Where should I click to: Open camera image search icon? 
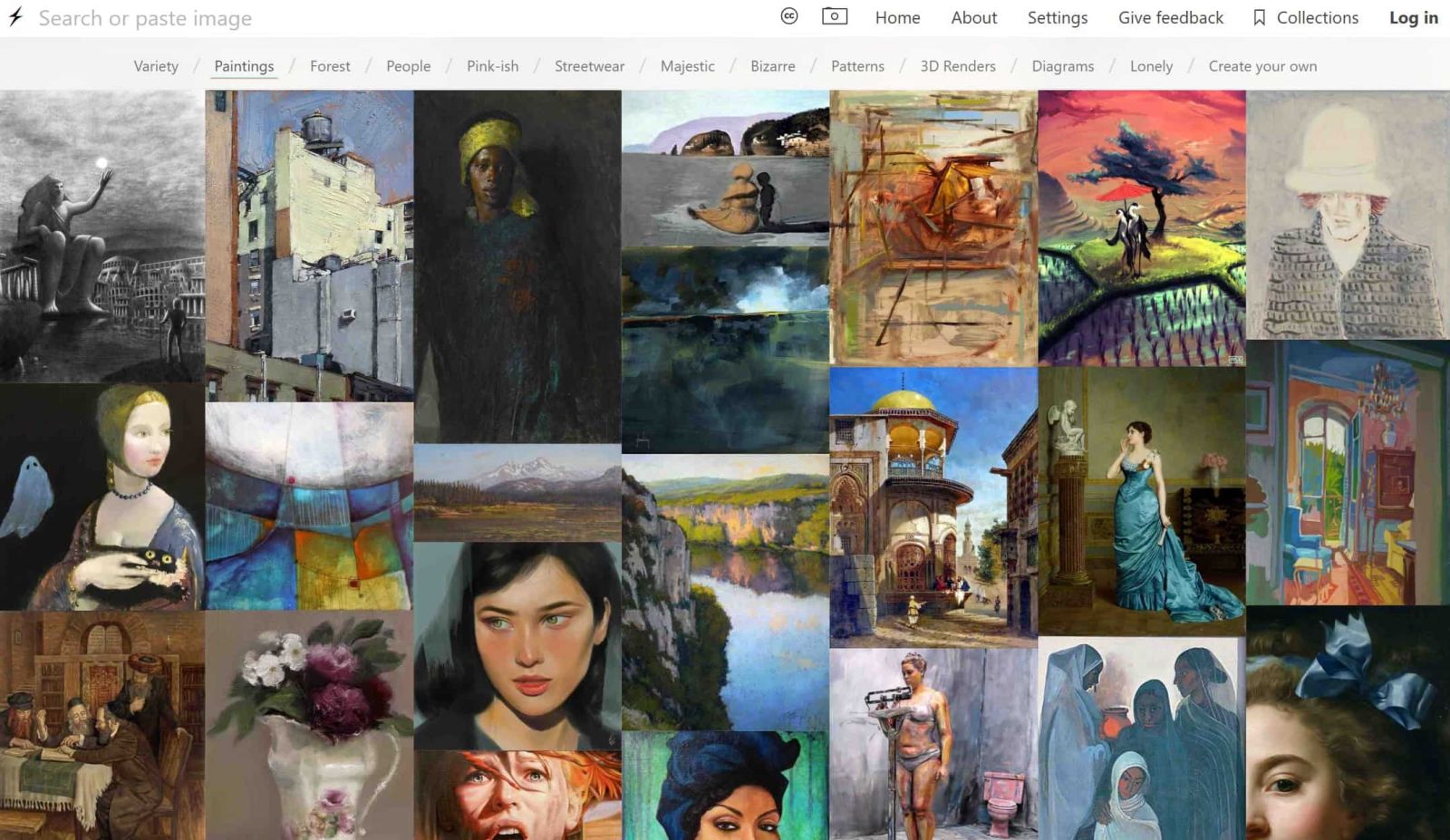(x=834, y=16)
